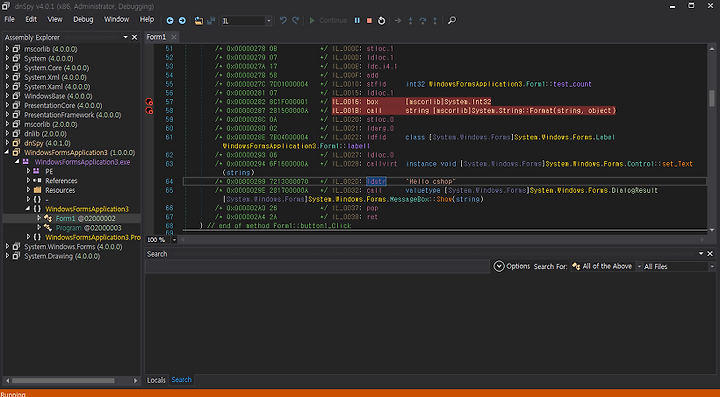The image size is (720, 397).
Task: Select the Form1 document tab
Action: (156, 37)
